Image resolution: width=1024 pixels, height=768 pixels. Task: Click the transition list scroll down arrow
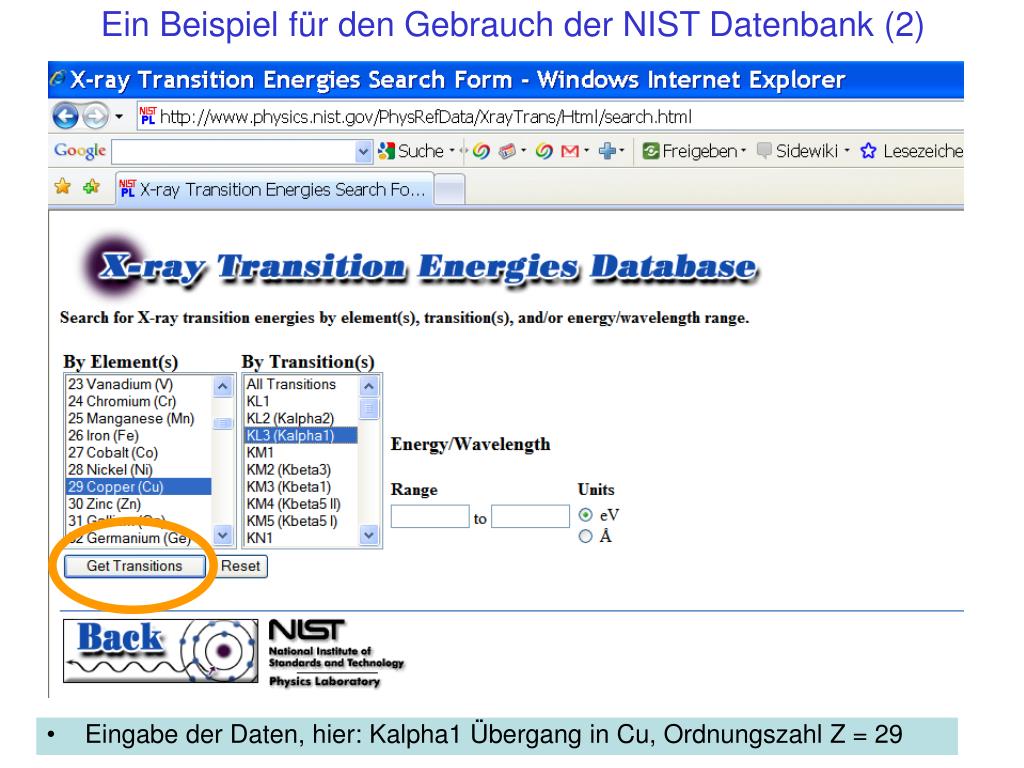click(x=369, y=535)
